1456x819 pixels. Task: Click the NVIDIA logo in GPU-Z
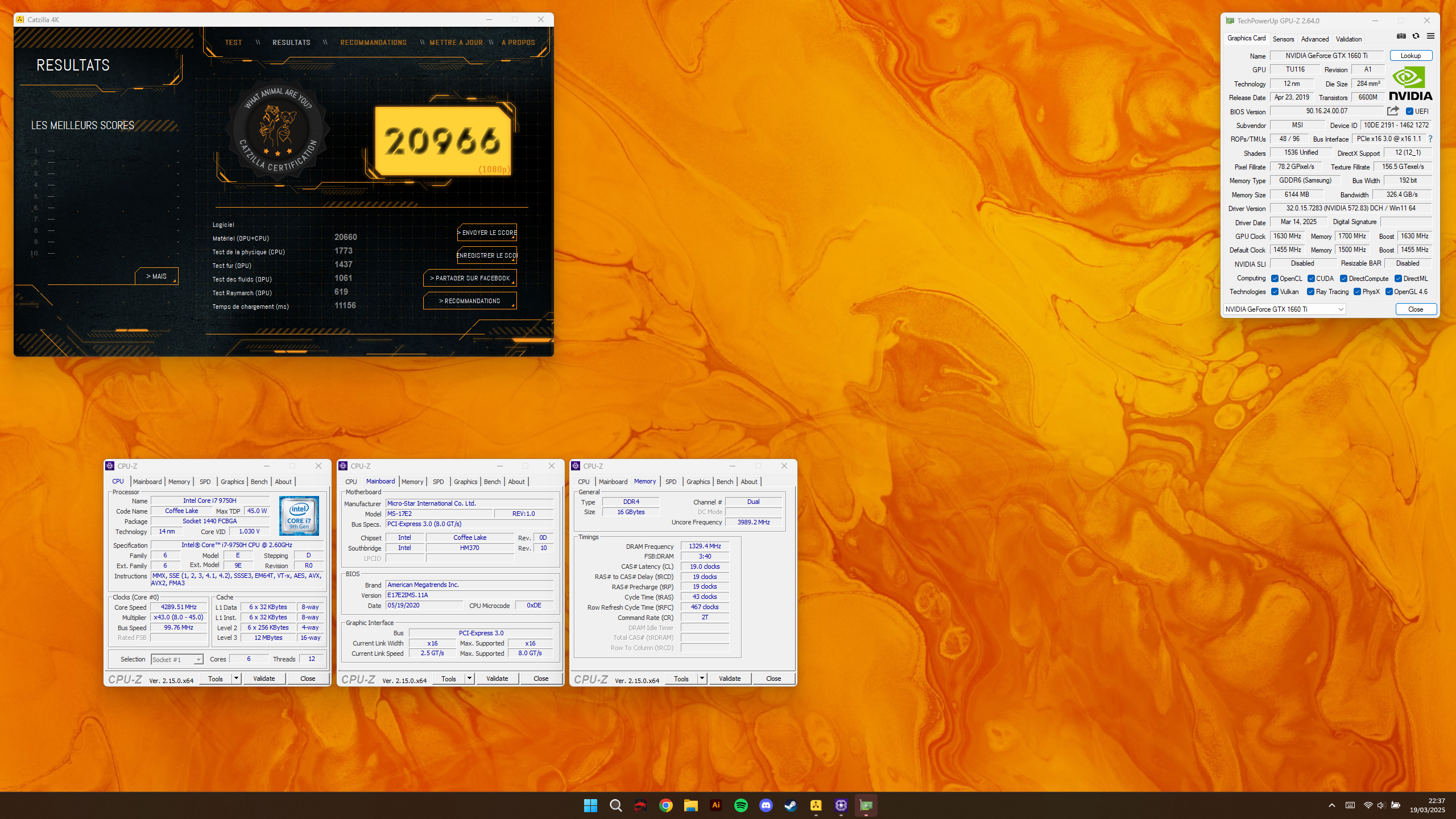pos(1410,84)
